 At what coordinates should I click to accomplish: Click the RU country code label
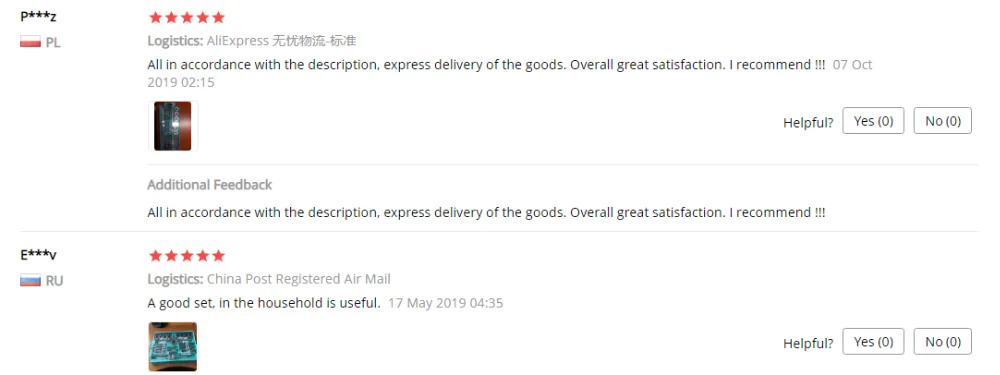point(54,281)
